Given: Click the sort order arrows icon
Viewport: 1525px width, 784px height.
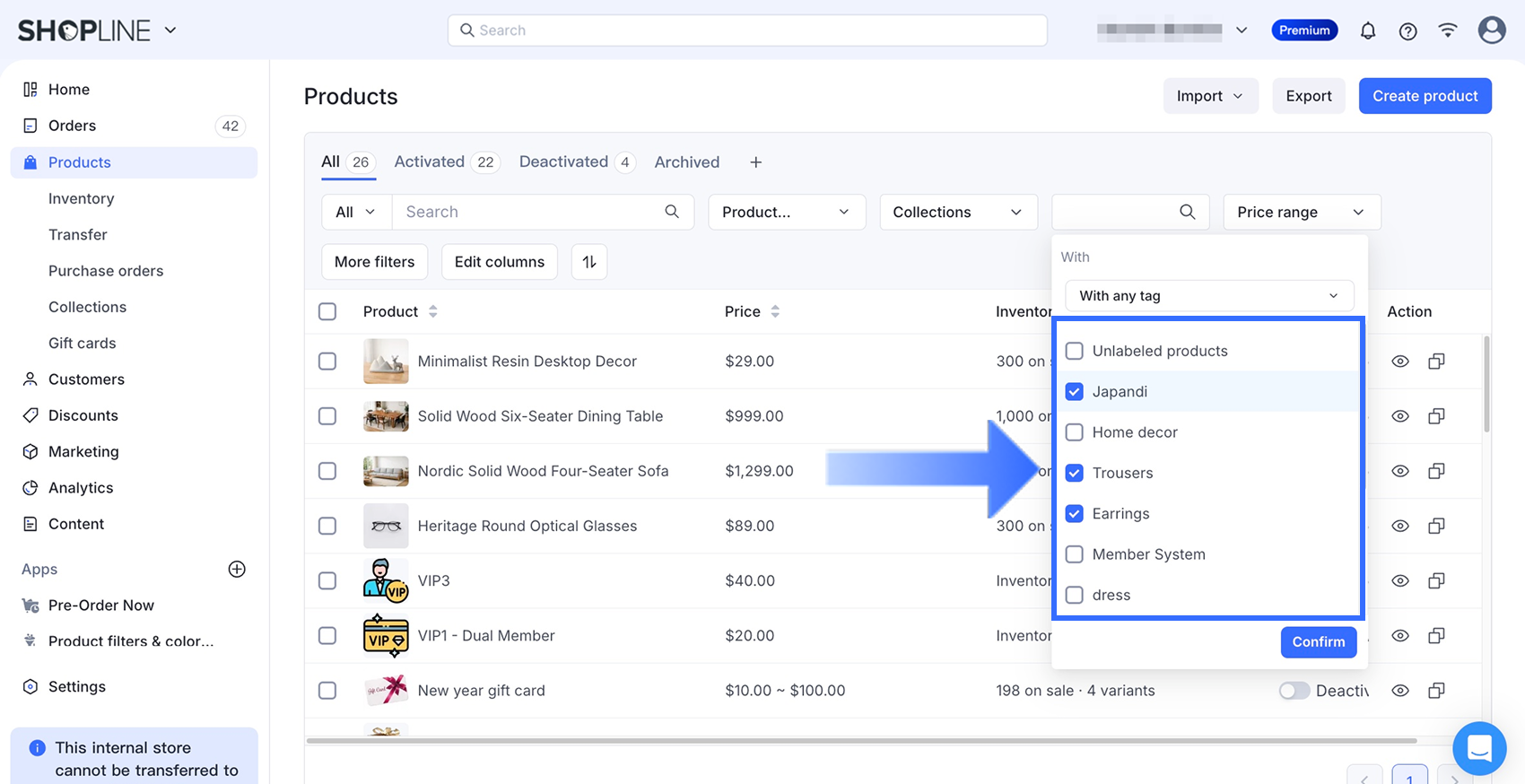Looking at the screenshot, I should click(x=589, y=262).
